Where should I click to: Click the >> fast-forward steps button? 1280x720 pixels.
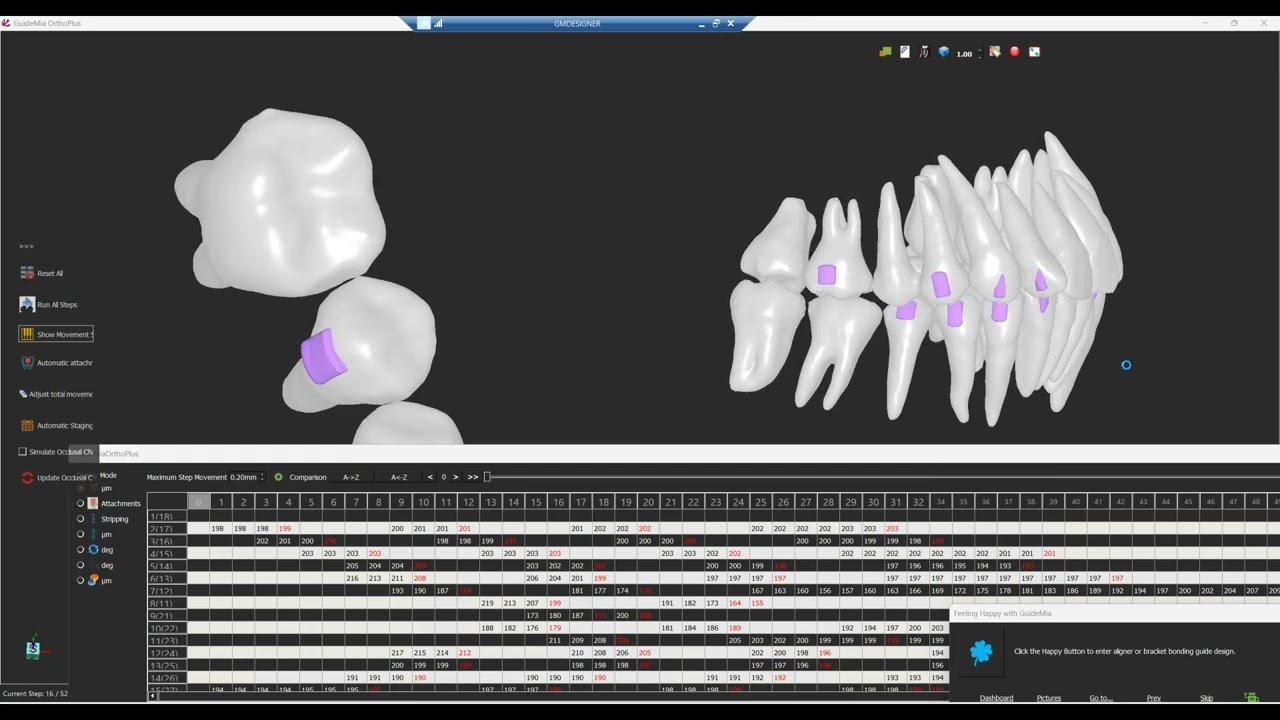click(473, 477)
